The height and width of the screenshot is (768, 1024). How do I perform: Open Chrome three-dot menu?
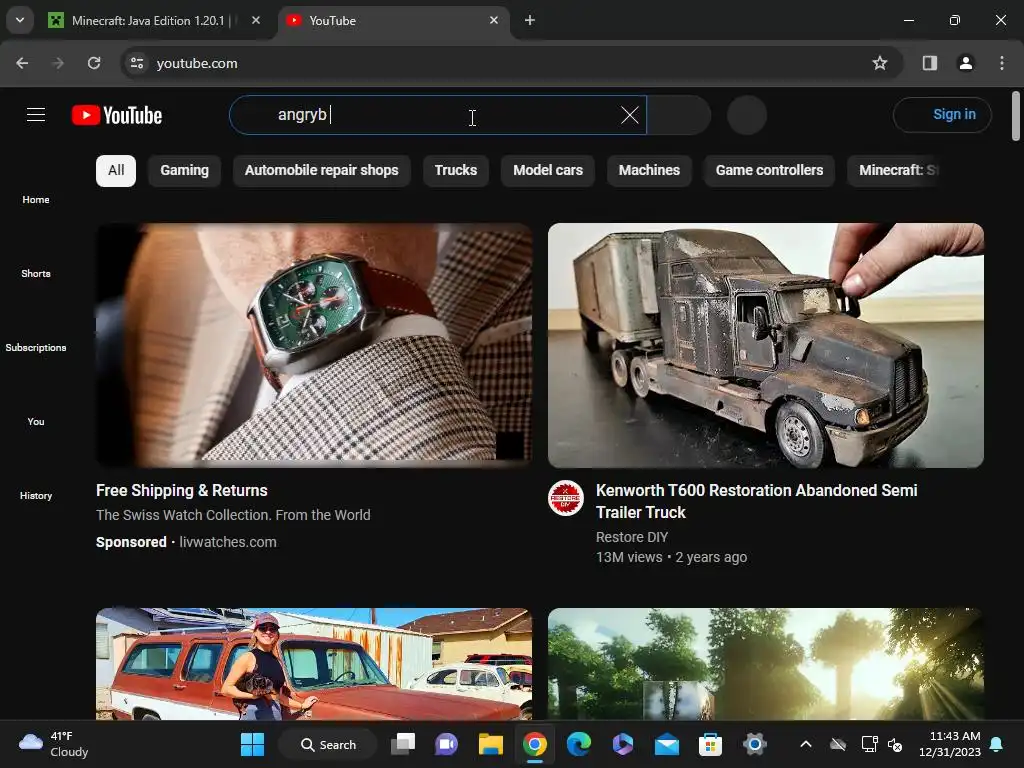pos(1002,63)
